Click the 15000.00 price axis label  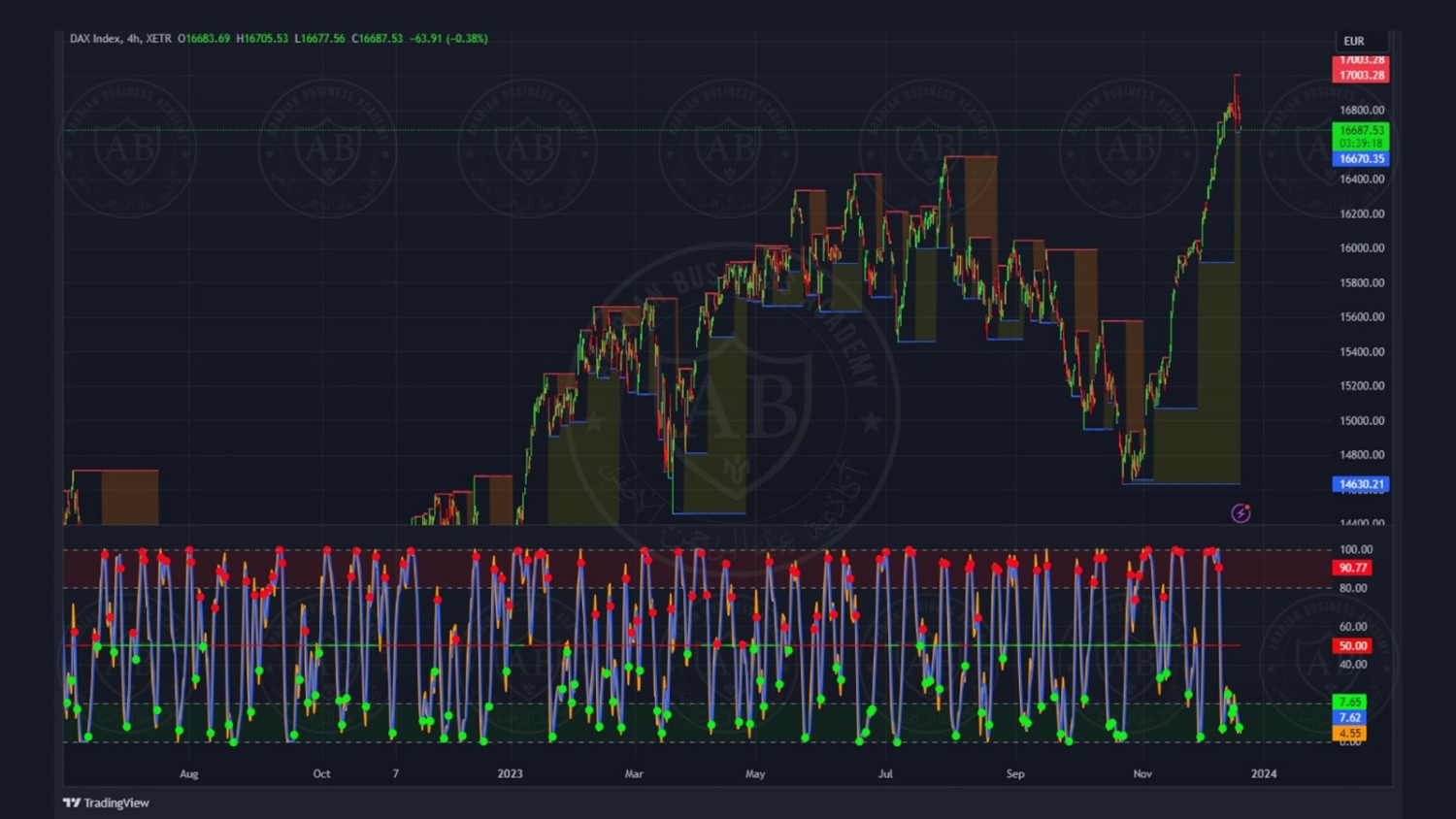(x=1362, y=421)
